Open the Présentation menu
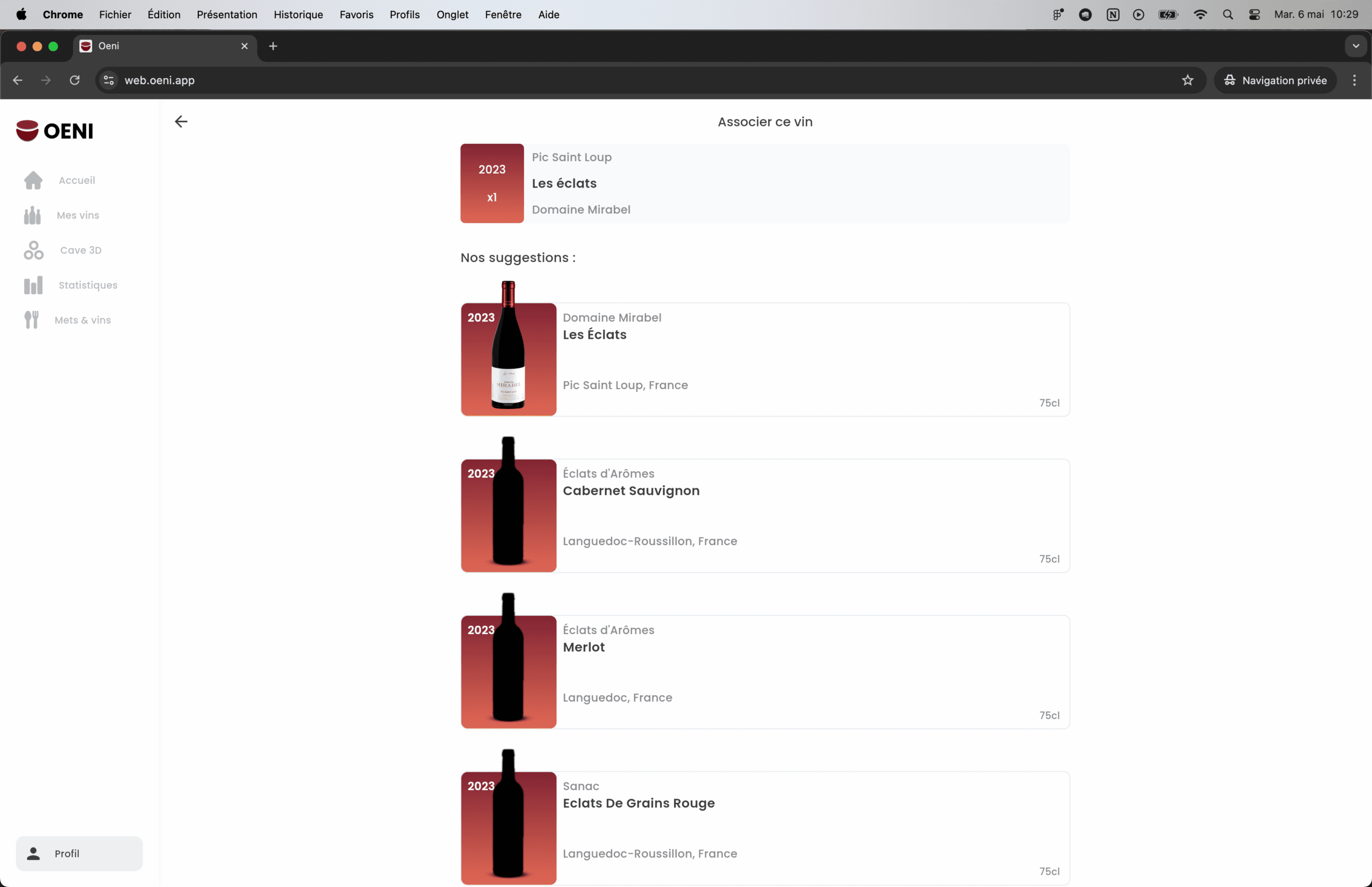1372x887 pixels. click(x=227, y=14)
